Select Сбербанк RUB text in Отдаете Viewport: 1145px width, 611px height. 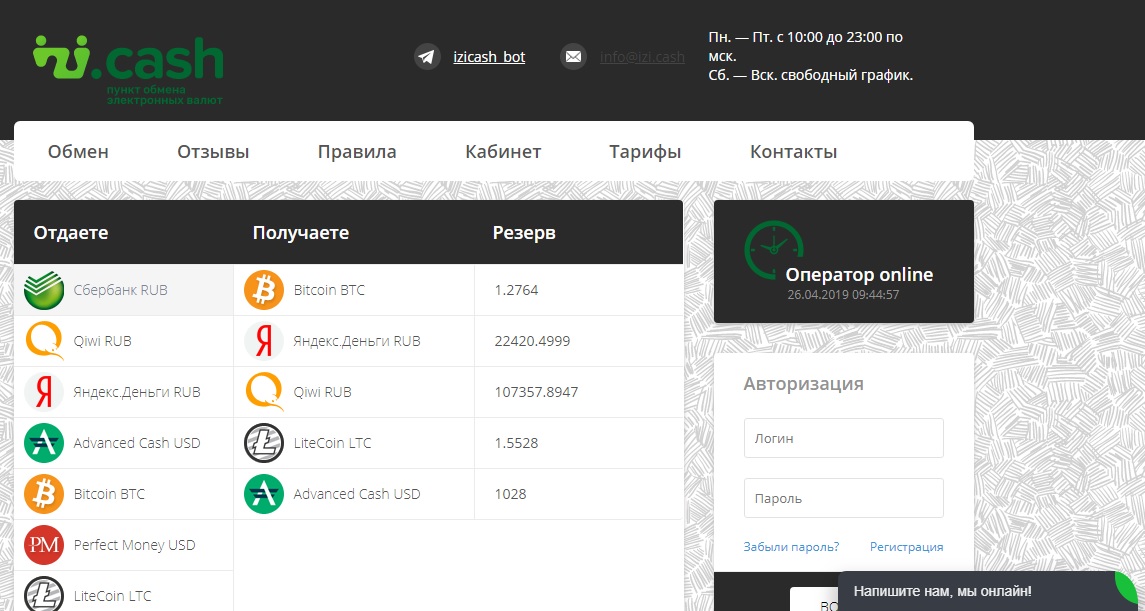120,290
